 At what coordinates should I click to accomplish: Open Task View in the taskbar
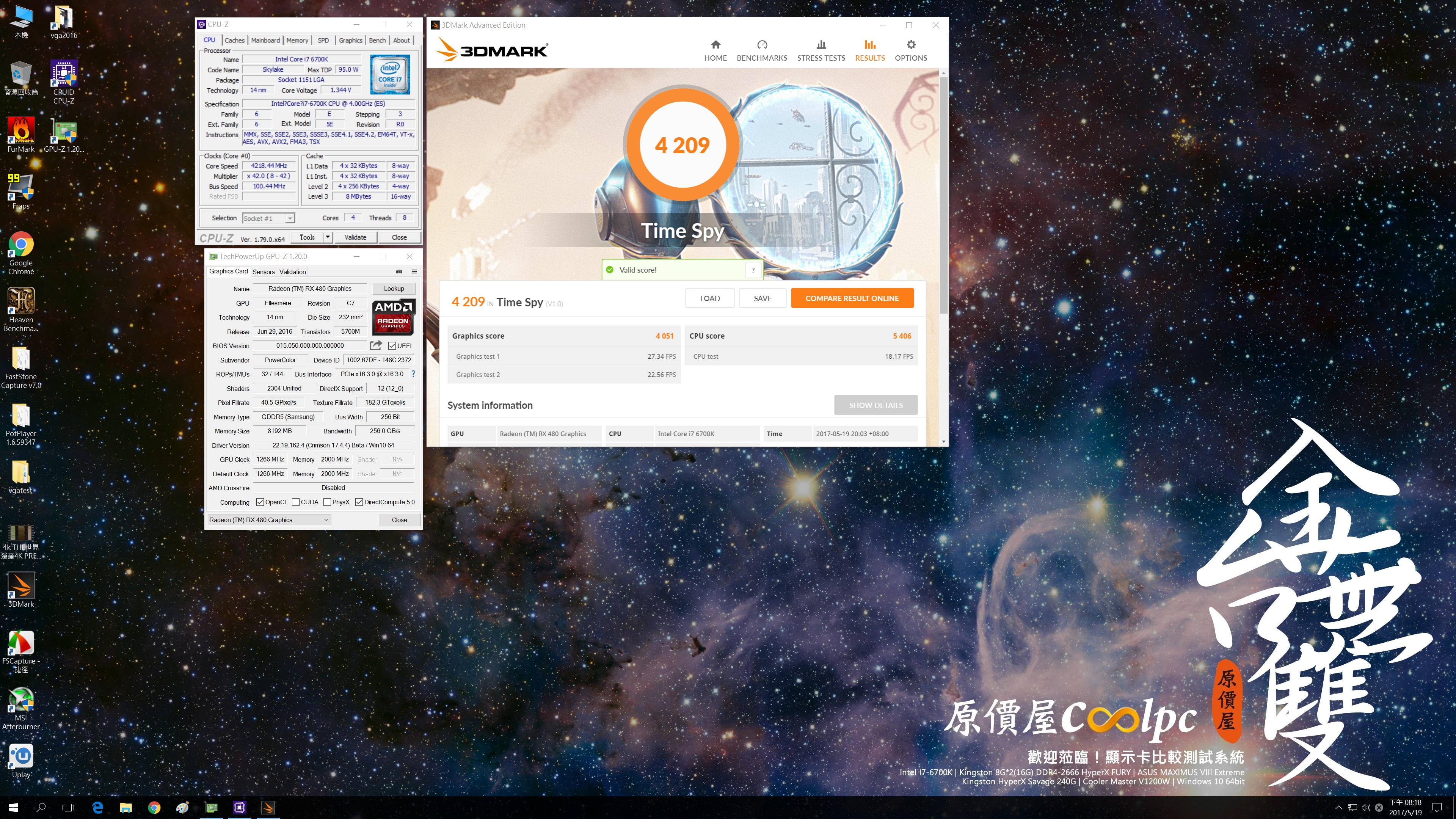68,808
